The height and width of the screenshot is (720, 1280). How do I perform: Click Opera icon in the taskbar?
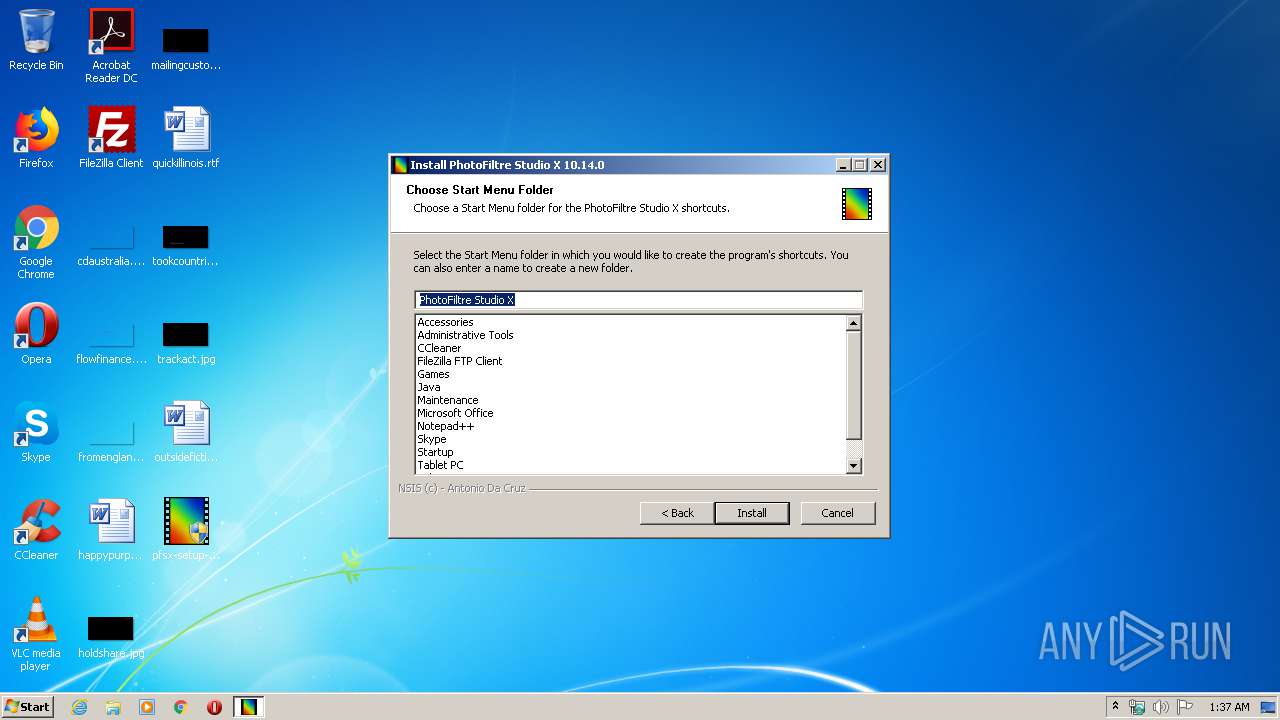[214, 707]
